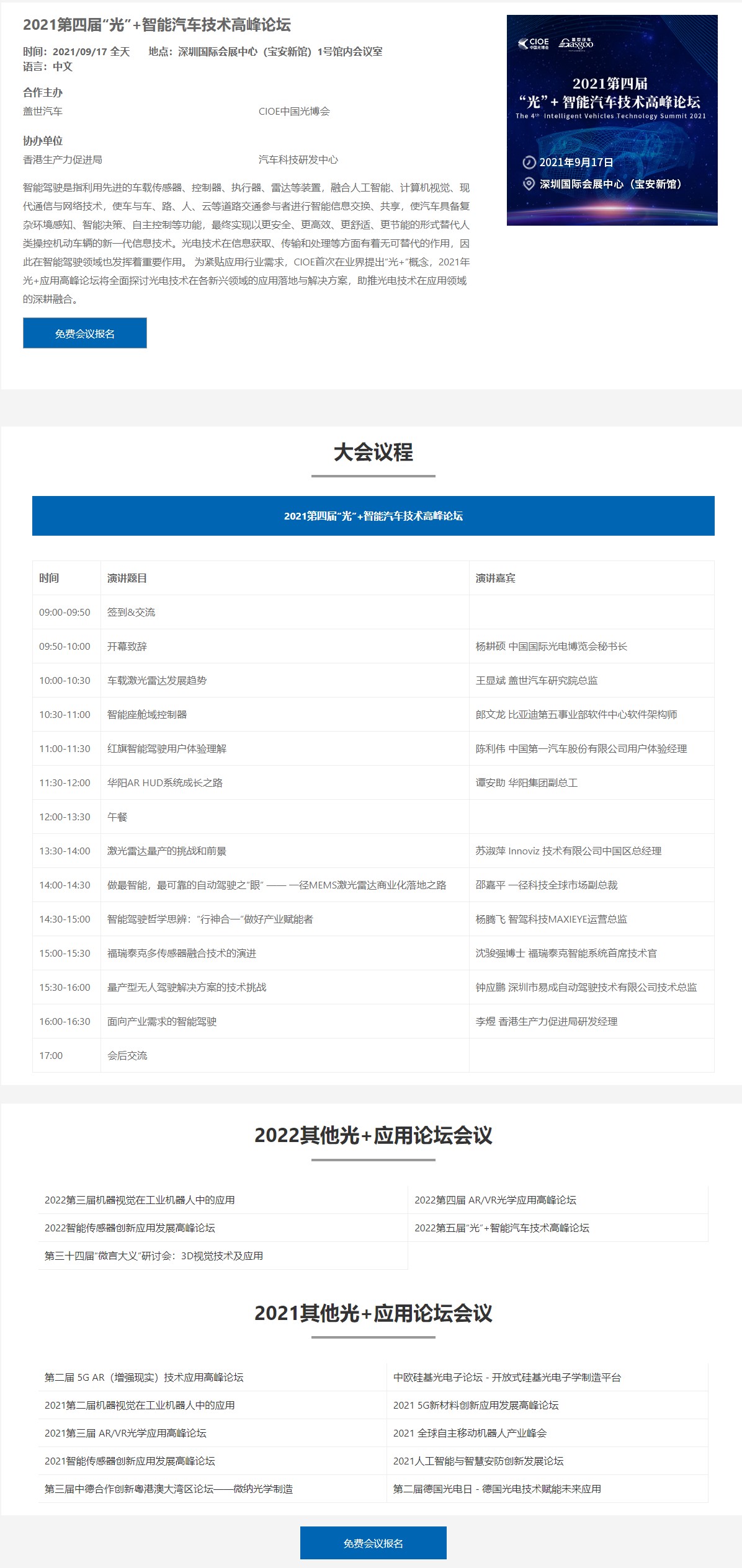Select the 签到&交流 agenda row
The height and width of the screenshot is (1568, 742).
(x=373, y=612)
